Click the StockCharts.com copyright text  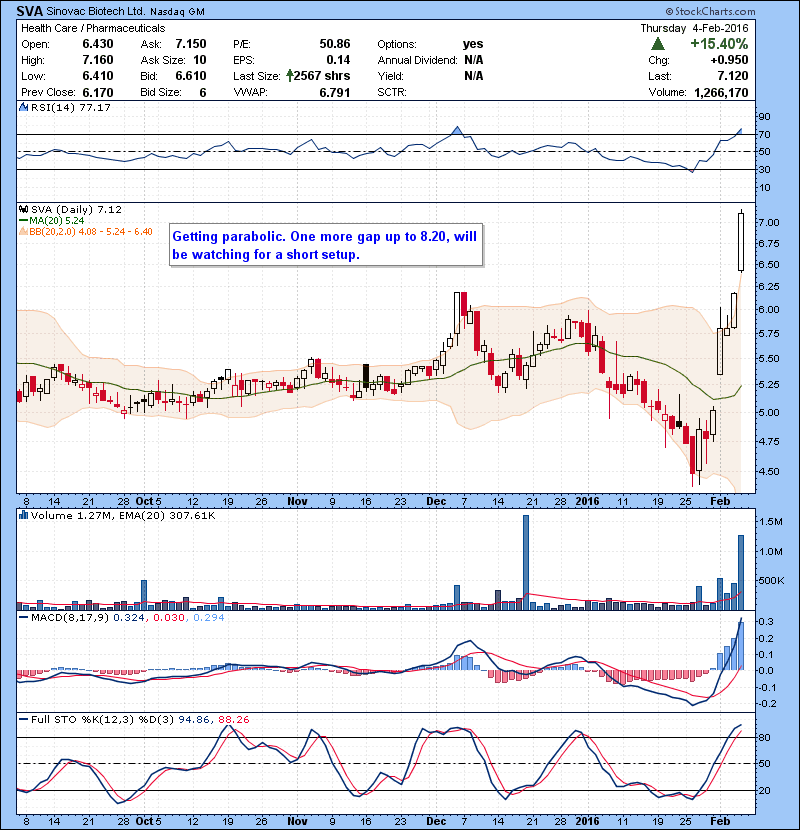(711, 11)
